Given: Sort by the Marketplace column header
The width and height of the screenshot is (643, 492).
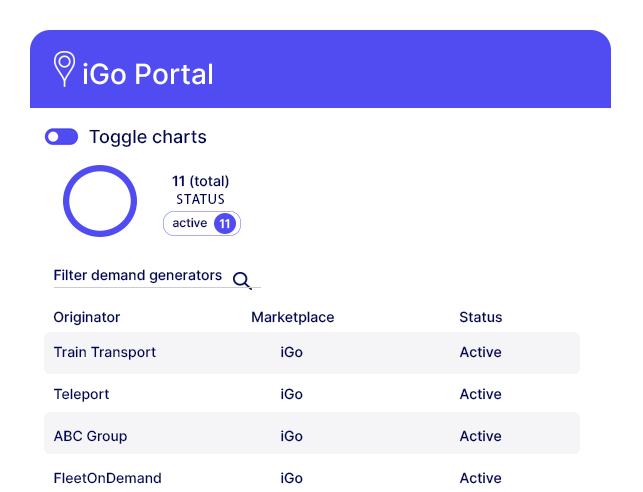Looking at the screenshot, I should [x=292, y=317].
